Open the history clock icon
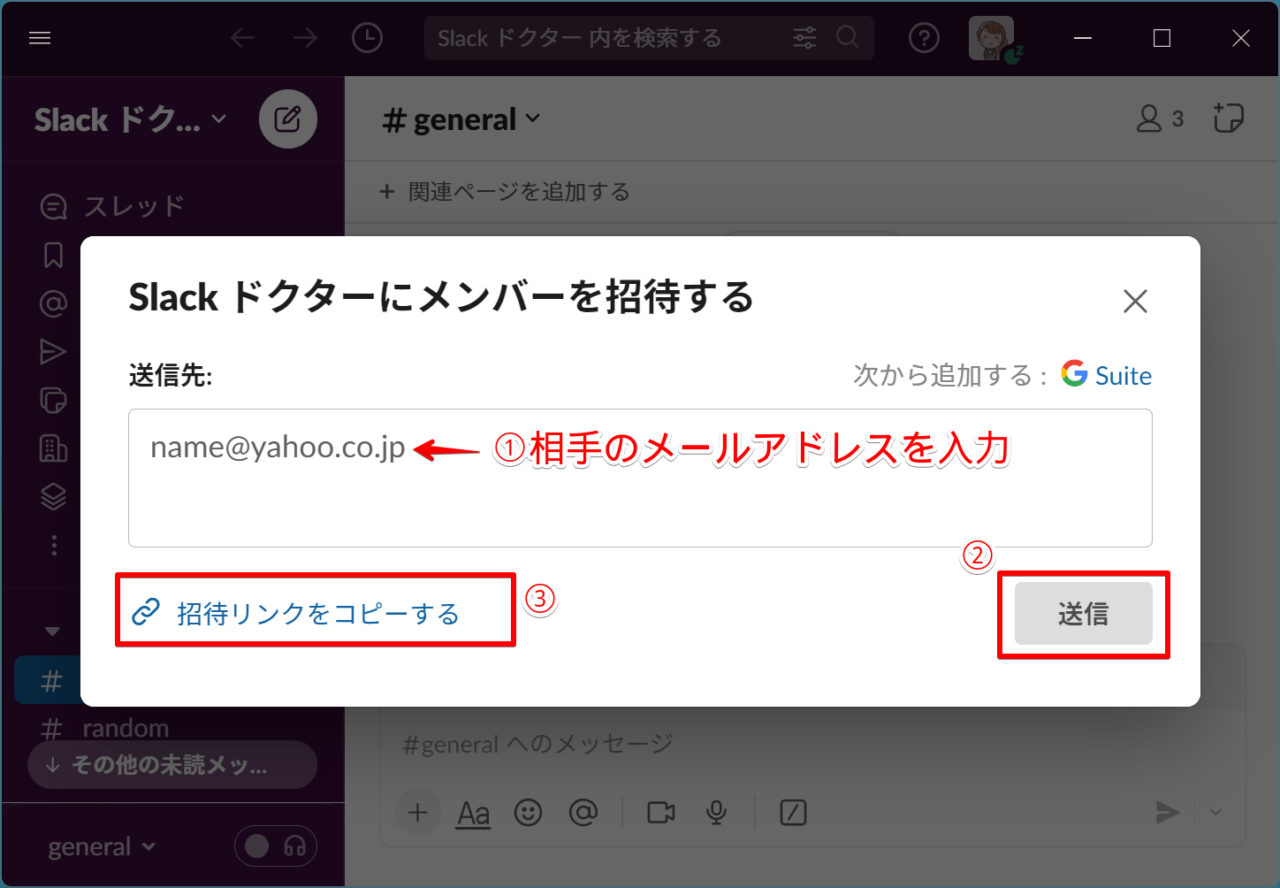The height and width of the screenshot is (888, 1280). (x=367, y=38)
